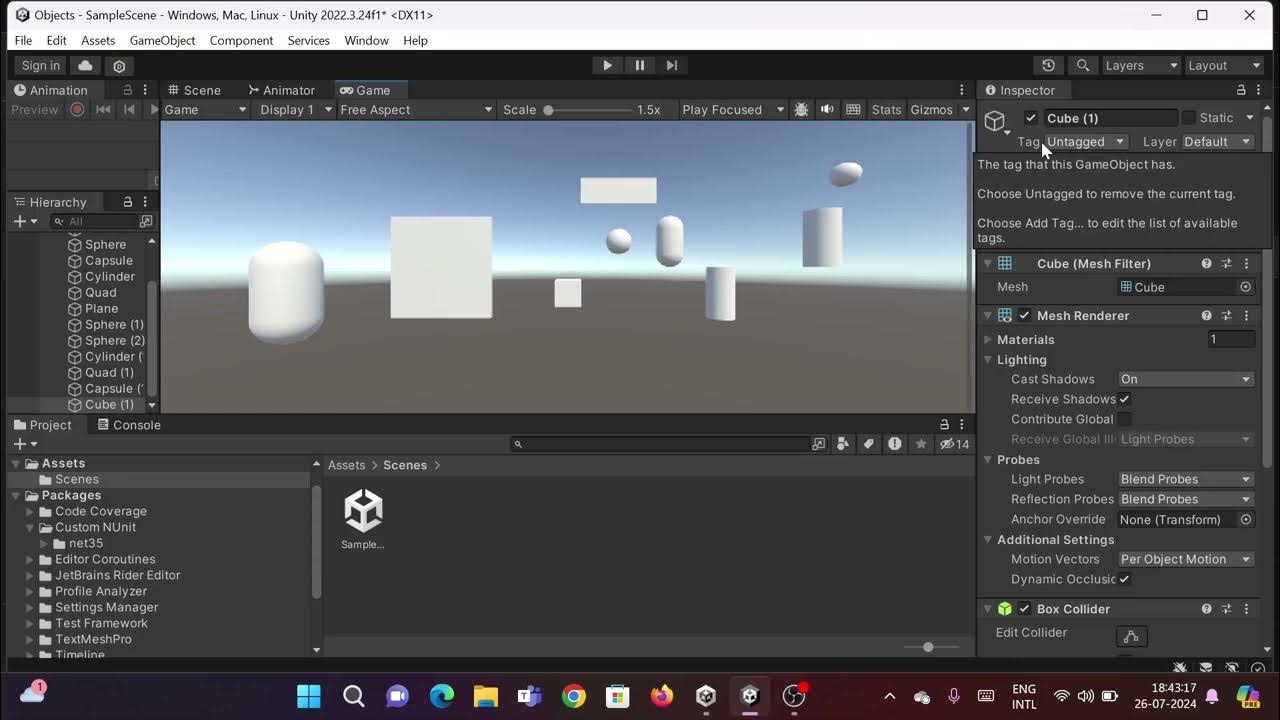Screen dimensions: 1280x720
Task: Toggle the Game view bug debugger icon
Action: (x=801, y=110)
